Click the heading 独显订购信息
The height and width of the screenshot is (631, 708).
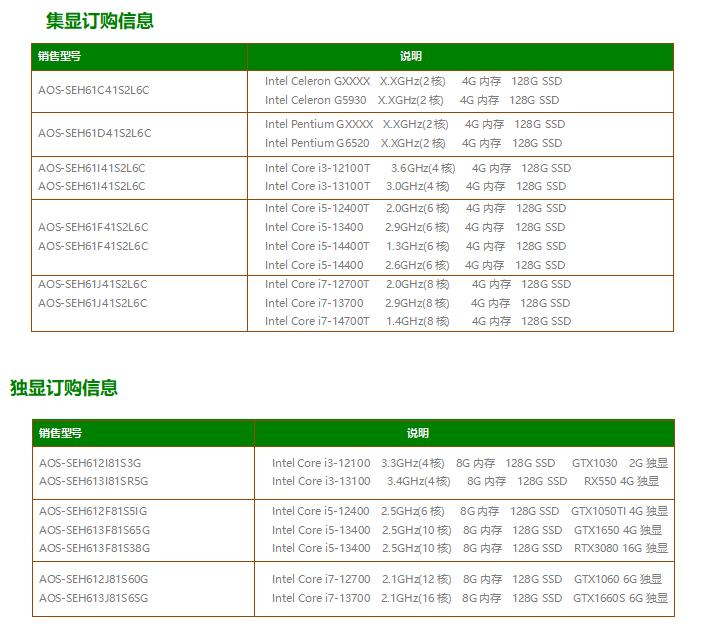[64, 388]
